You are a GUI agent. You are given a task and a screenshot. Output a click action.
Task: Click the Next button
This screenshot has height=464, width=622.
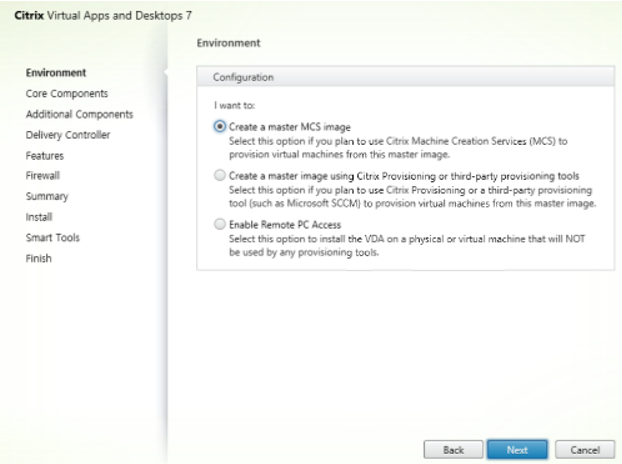click(x=517, y=450)
